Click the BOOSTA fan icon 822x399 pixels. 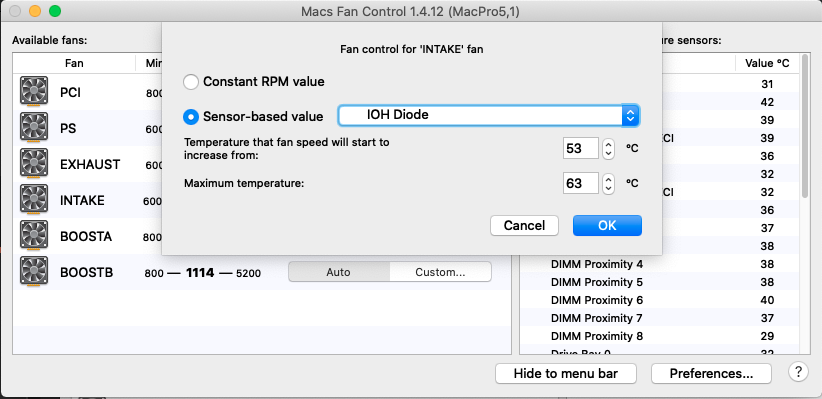tap(34, 235)
